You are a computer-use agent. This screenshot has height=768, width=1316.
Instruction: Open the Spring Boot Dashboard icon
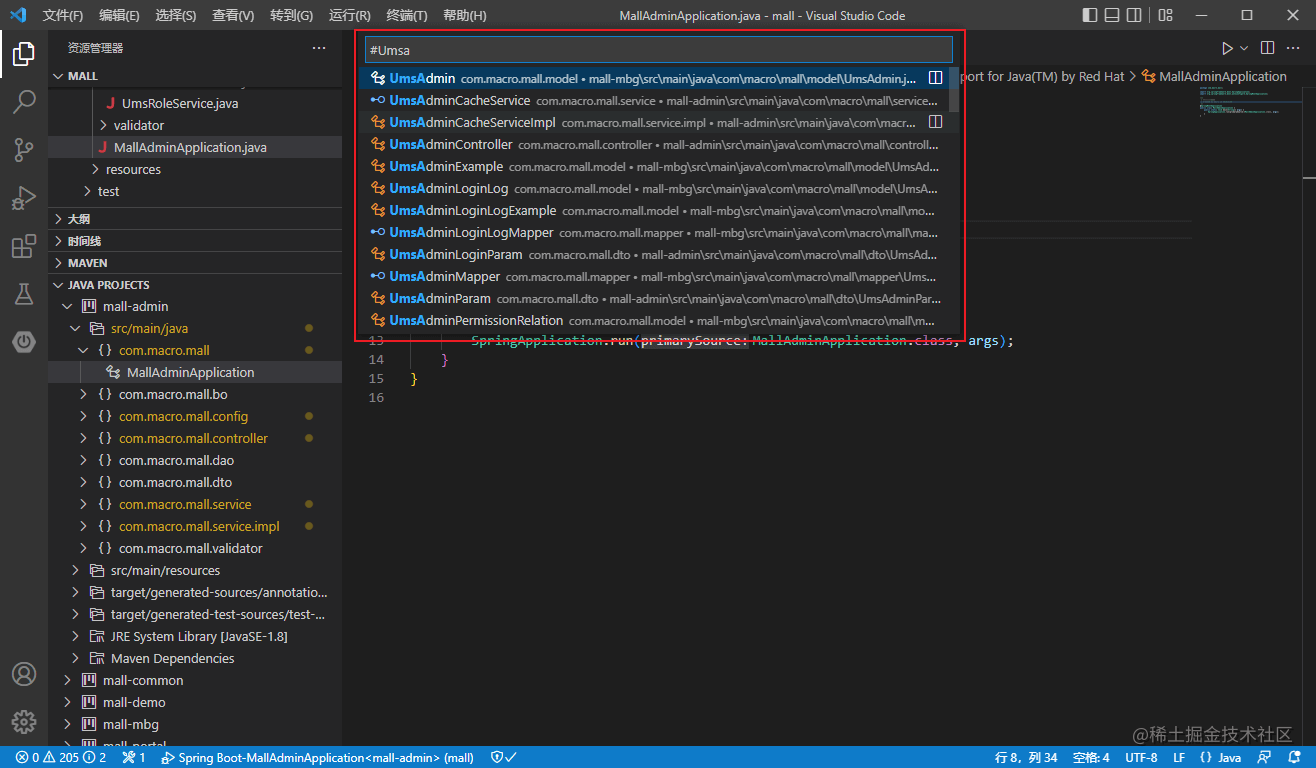[x=24, y=342]
